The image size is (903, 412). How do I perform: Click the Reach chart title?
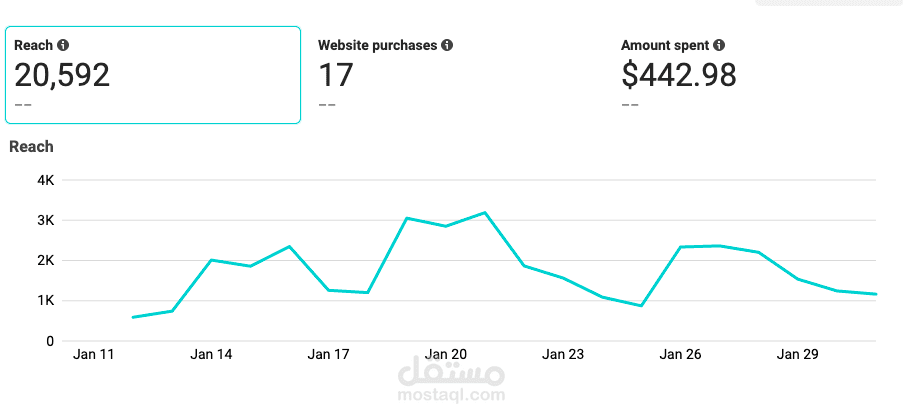click(31, 147)
